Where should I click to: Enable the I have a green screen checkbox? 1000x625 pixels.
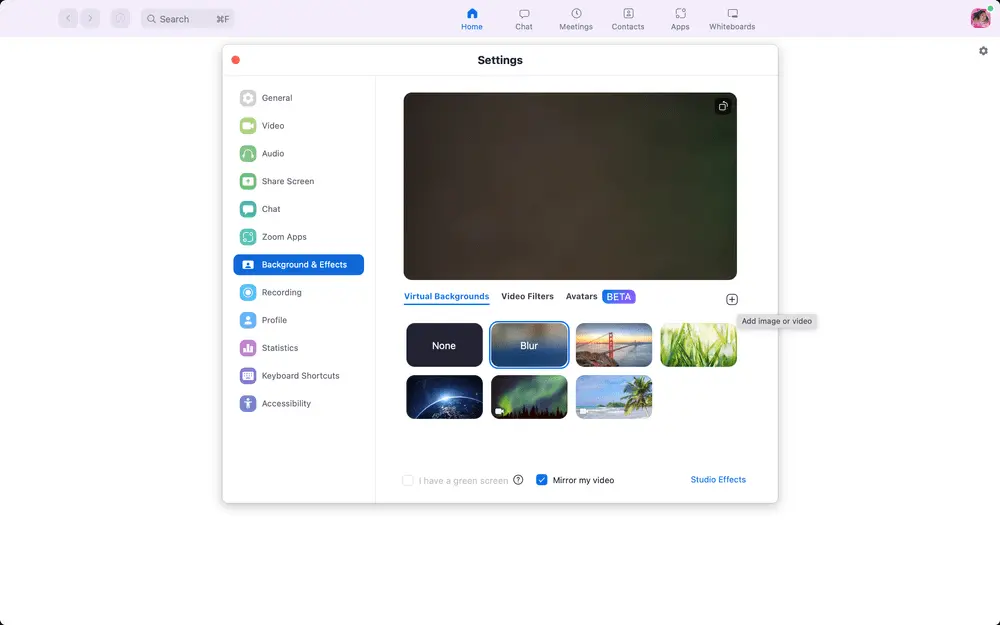408,479
